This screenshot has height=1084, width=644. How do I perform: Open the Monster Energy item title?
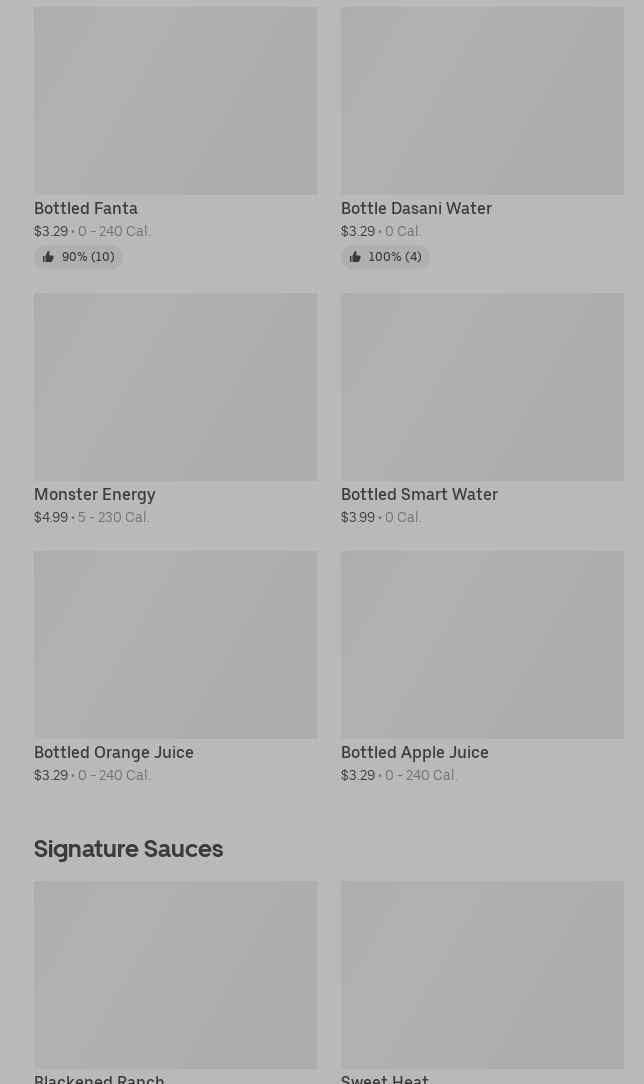pyautogui.click(x=95, y=494)
